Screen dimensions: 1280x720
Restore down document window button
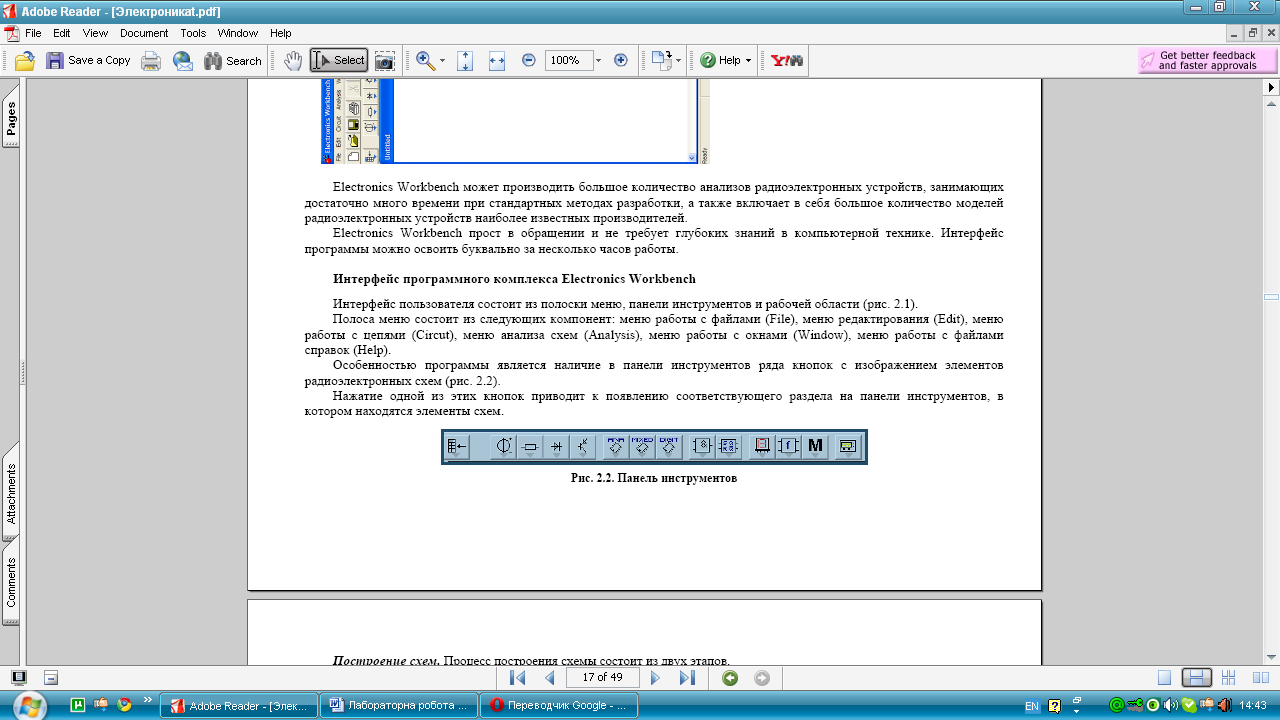tap(1252, 33)
